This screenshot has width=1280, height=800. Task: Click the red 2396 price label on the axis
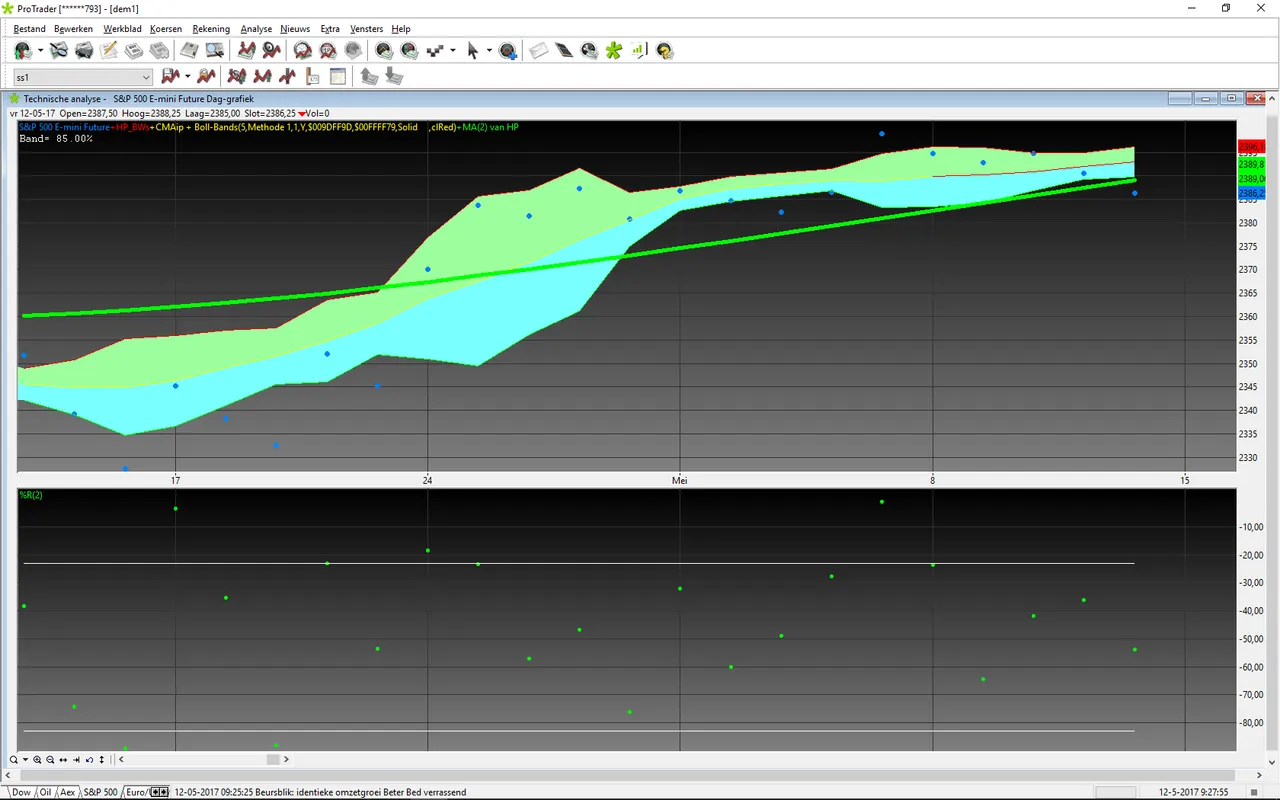[x=1251, y=146]
